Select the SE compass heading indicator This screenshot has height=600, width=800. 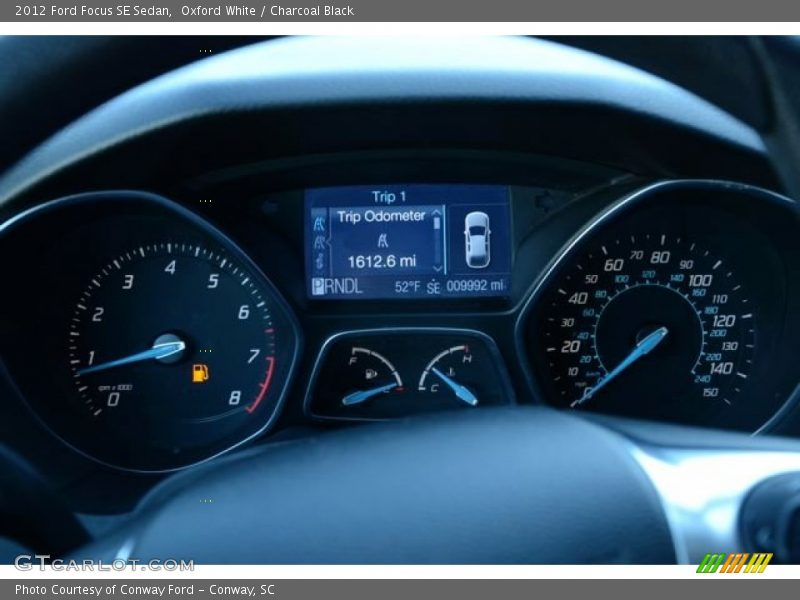coord(435,285)
